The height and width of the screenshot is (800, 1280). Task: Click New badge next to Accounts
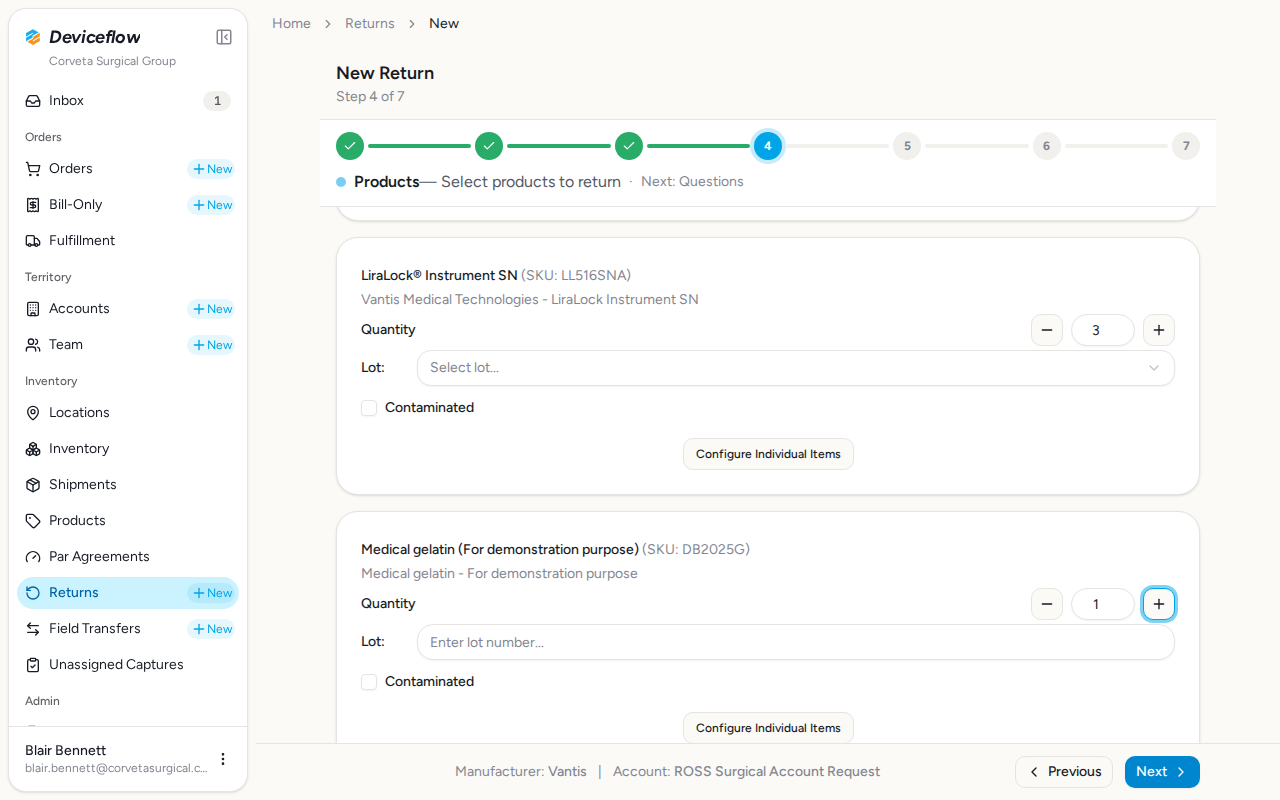[212, 309]
